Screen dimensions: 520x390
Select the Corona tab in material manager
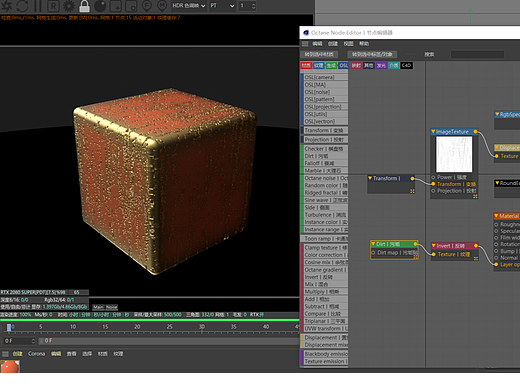[36, 354]
